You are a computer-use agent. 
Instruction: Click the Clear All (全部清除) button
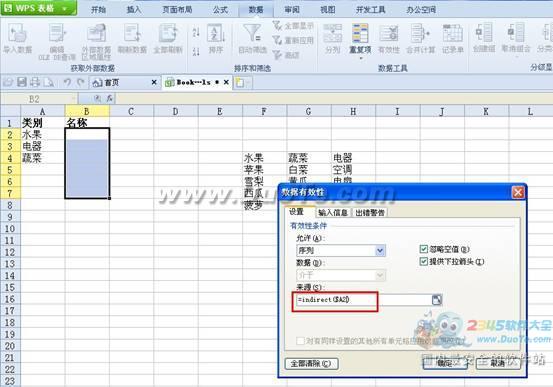[311, 364]
